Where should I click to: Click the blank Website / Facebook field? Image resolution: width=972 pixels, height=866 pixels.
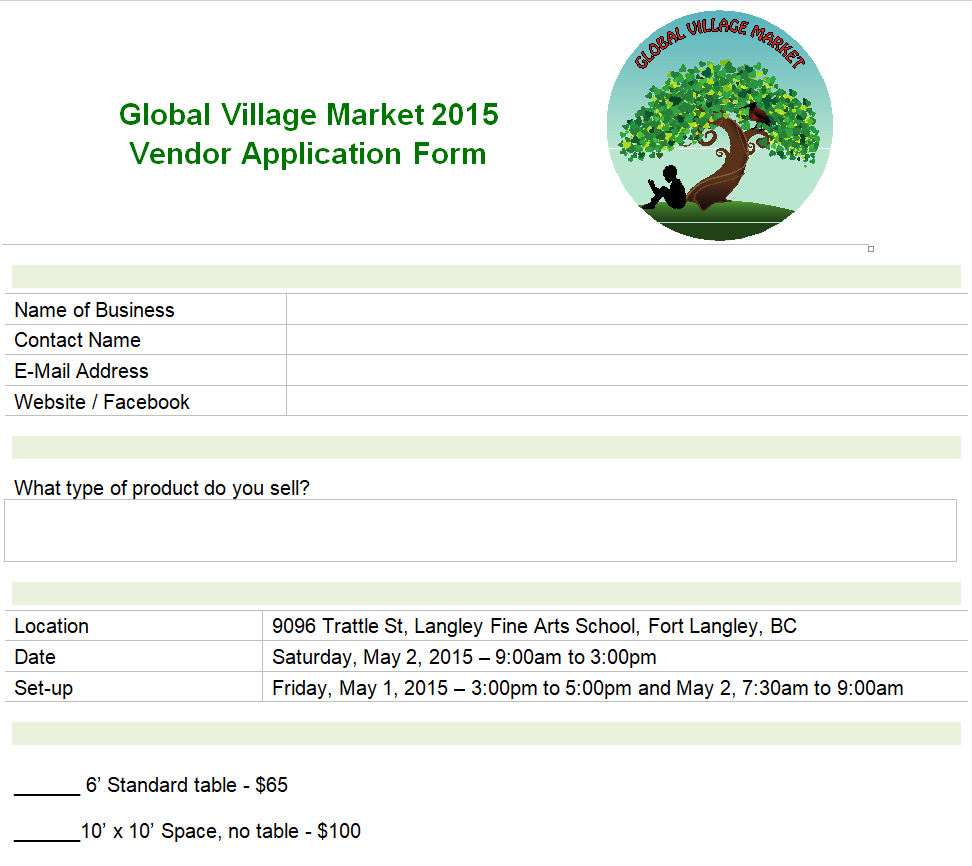click(x=626, y=402)
